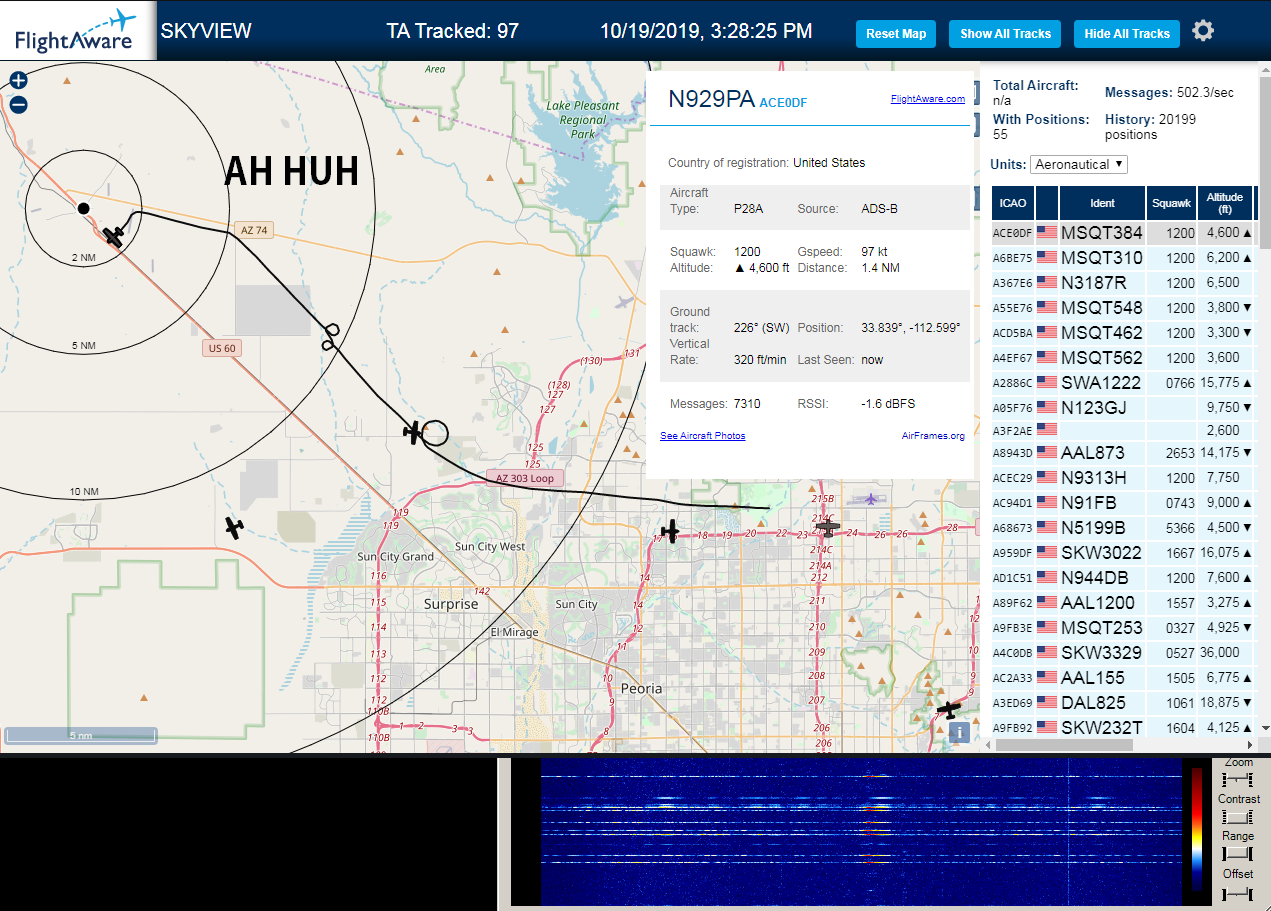Open the Units dropdown showing Aeronautical
This screenshot has width=1271, height=911.
[1079, 164]
